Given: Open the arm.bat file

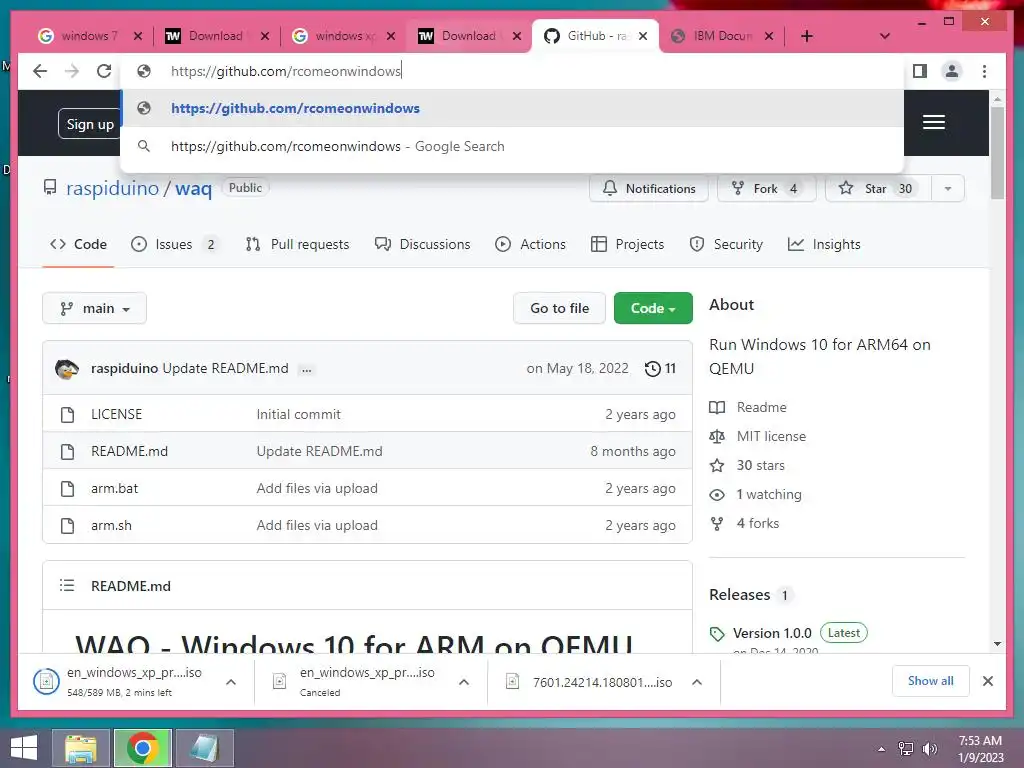Looking at the screenshot, I should coord(114,488).
